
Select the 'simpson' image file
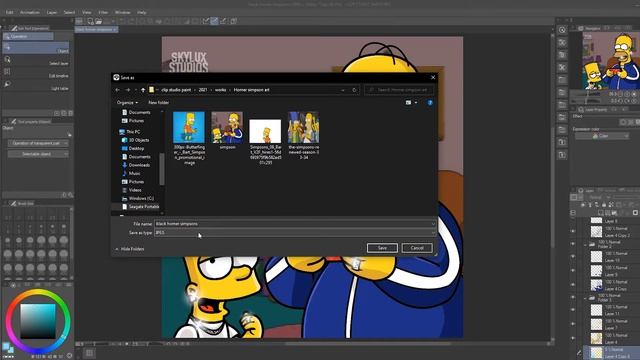tap(227, 131)
